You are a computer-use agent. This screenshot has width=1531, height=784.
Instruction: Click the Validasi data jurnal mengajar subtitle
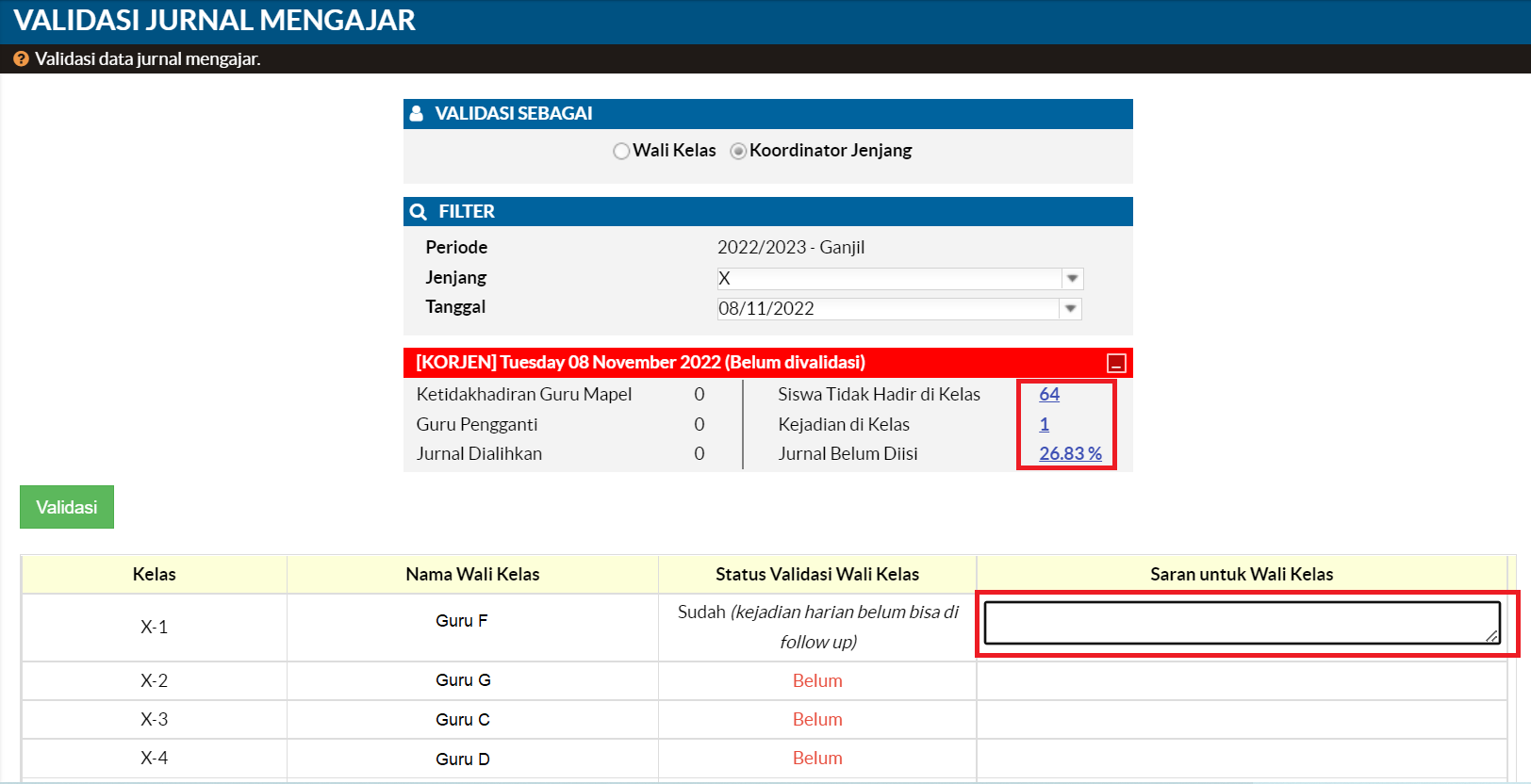(x=148, y=58)
